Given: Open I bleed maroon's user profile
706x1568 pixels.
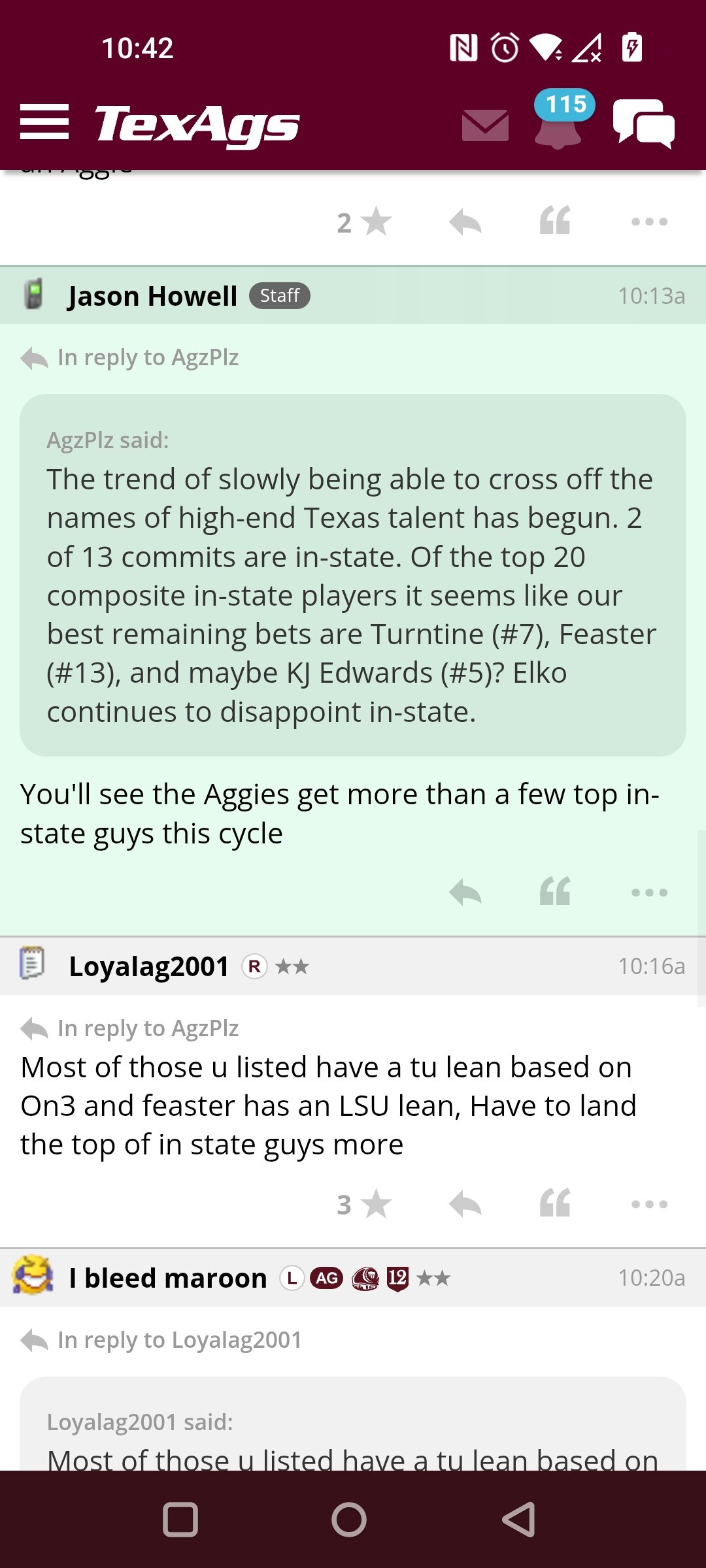Looking at the screenshot, I should 168,1278.
